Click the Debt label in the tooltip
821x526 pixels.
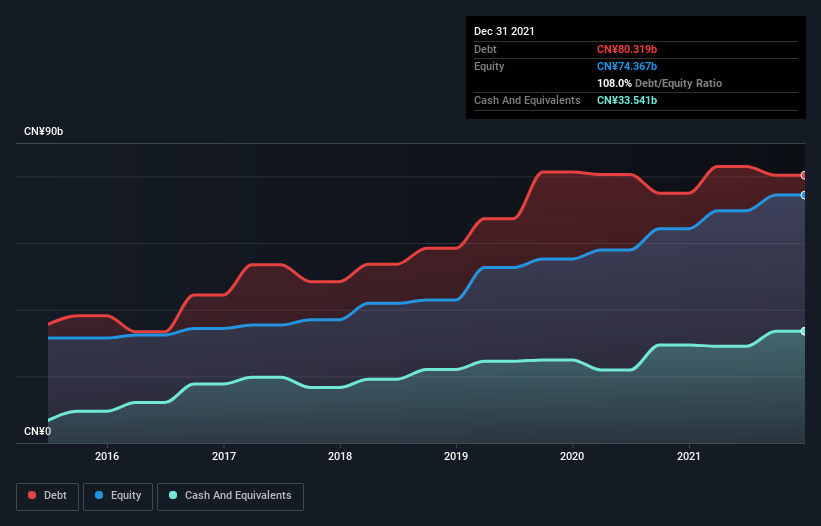coord(485,49)
